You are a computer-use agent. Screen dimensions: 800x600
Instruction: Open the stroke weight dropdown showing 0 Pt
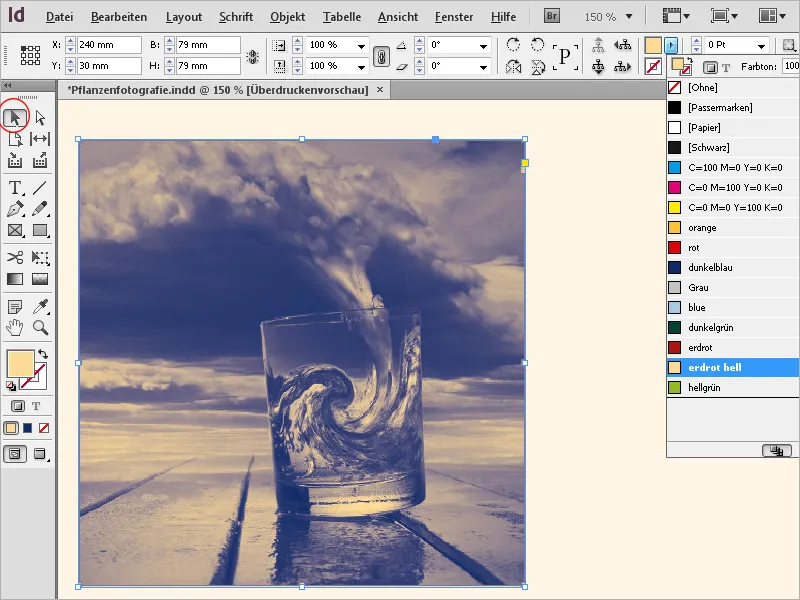(x=763, y=46)
